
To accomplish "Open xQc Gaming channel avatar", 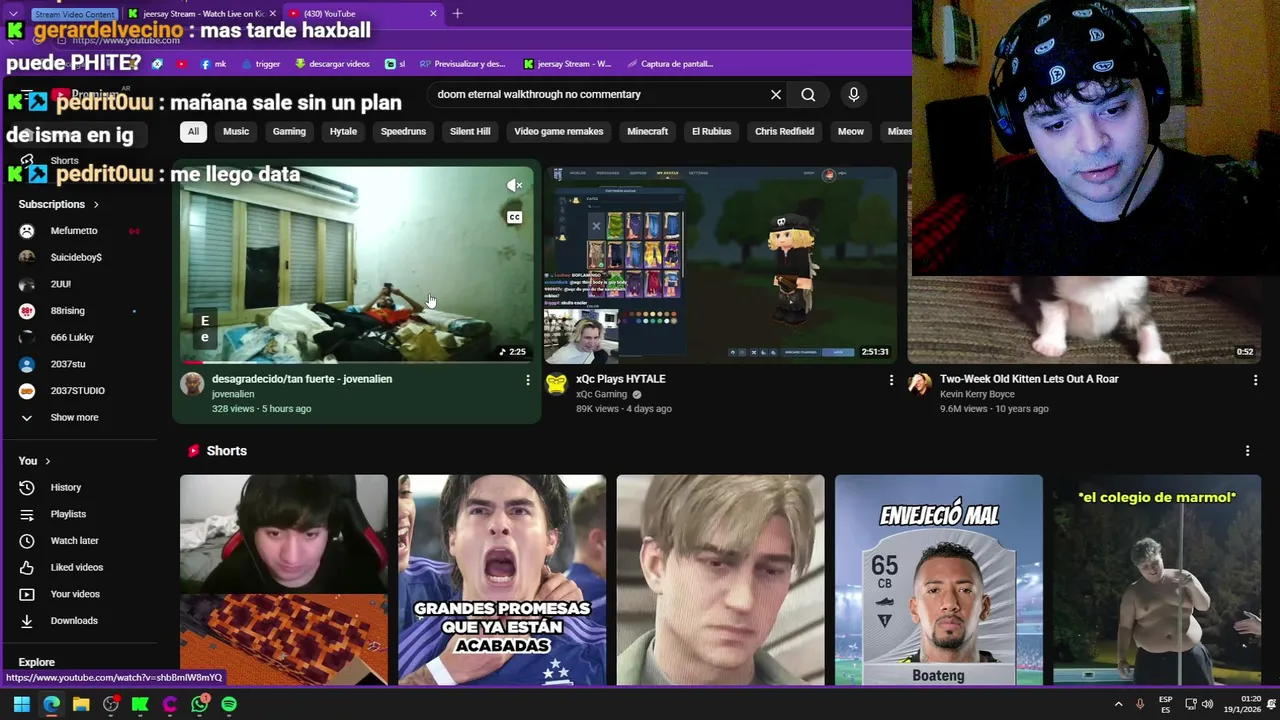I will (x=556, y=384).
